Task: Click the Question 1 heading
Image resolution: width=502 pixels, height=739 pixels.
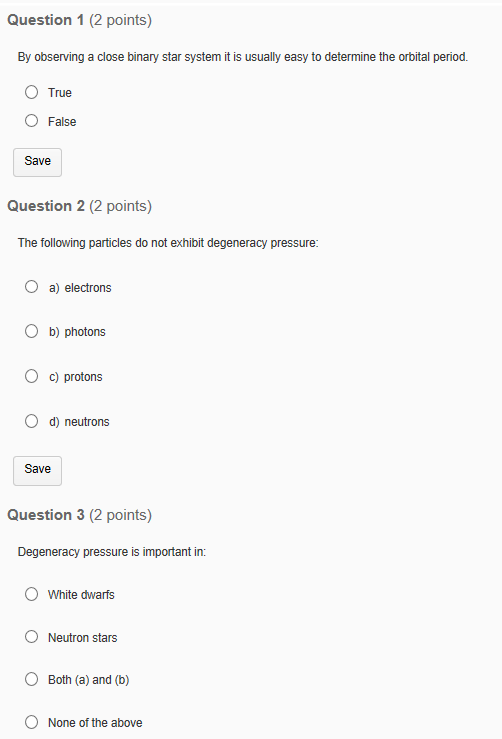Action: [x=80, y=20]
